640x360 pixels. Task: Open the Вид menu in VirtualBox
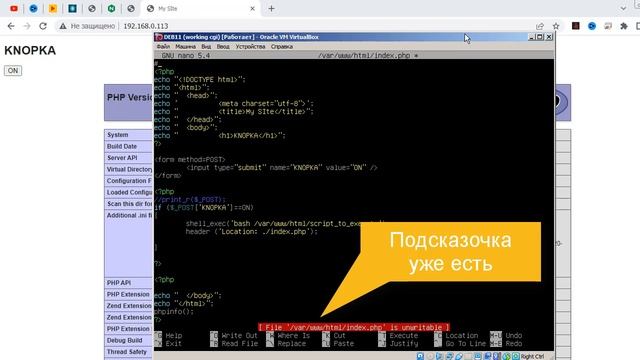click(206, 47)
